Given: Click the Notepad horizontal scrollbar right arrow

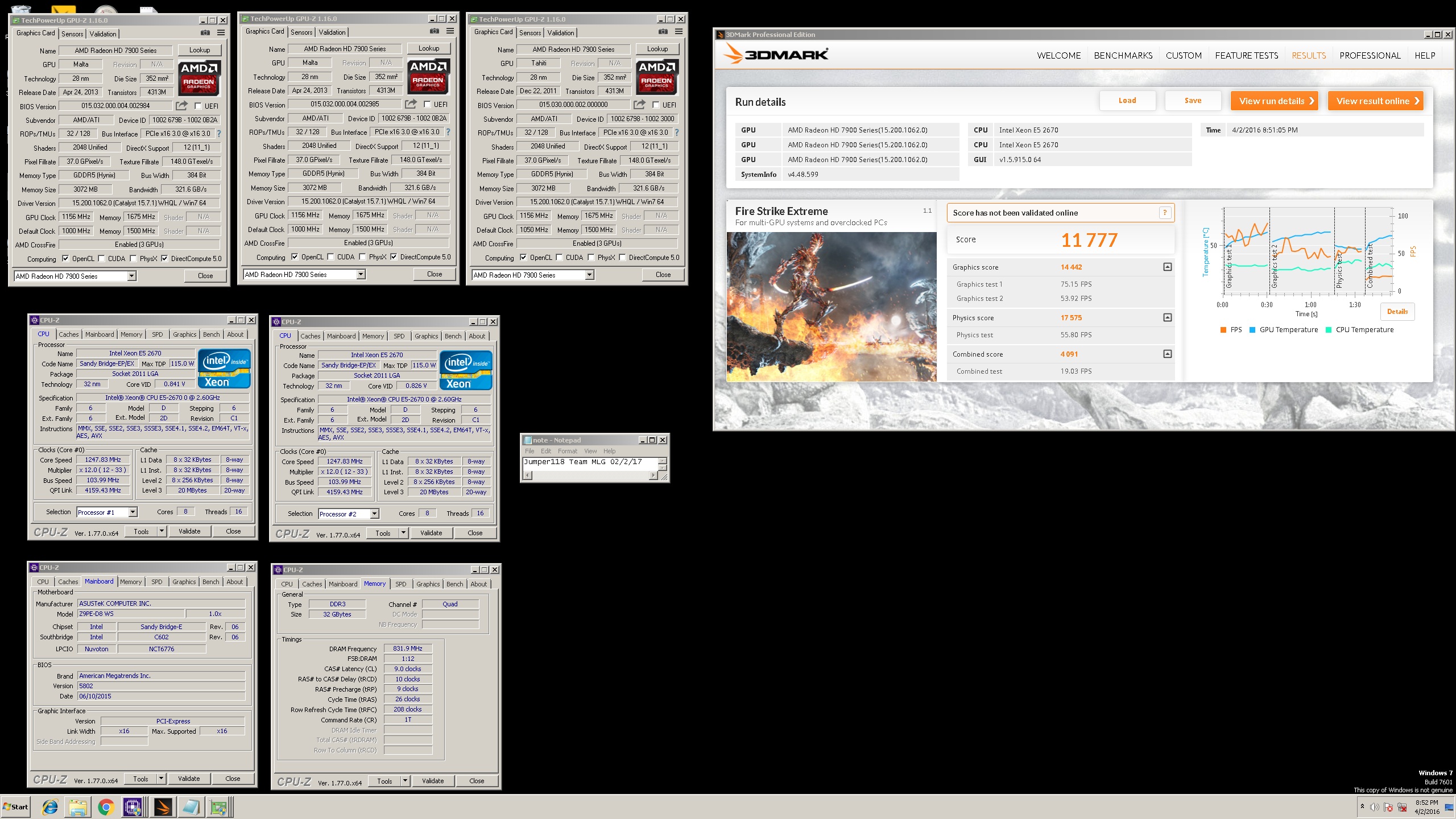Looking at the screenshot, I should (x=653, y=475).
